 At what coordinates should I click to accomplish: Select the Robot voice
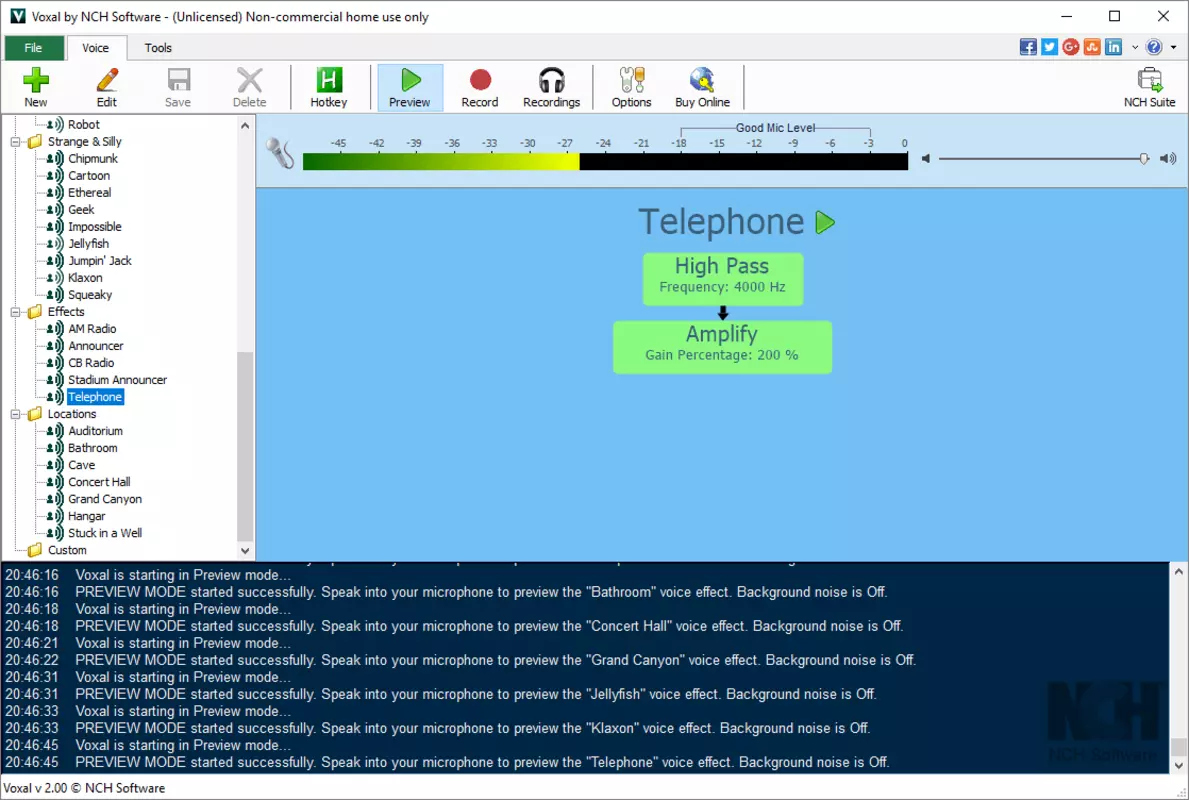point(83,124)
